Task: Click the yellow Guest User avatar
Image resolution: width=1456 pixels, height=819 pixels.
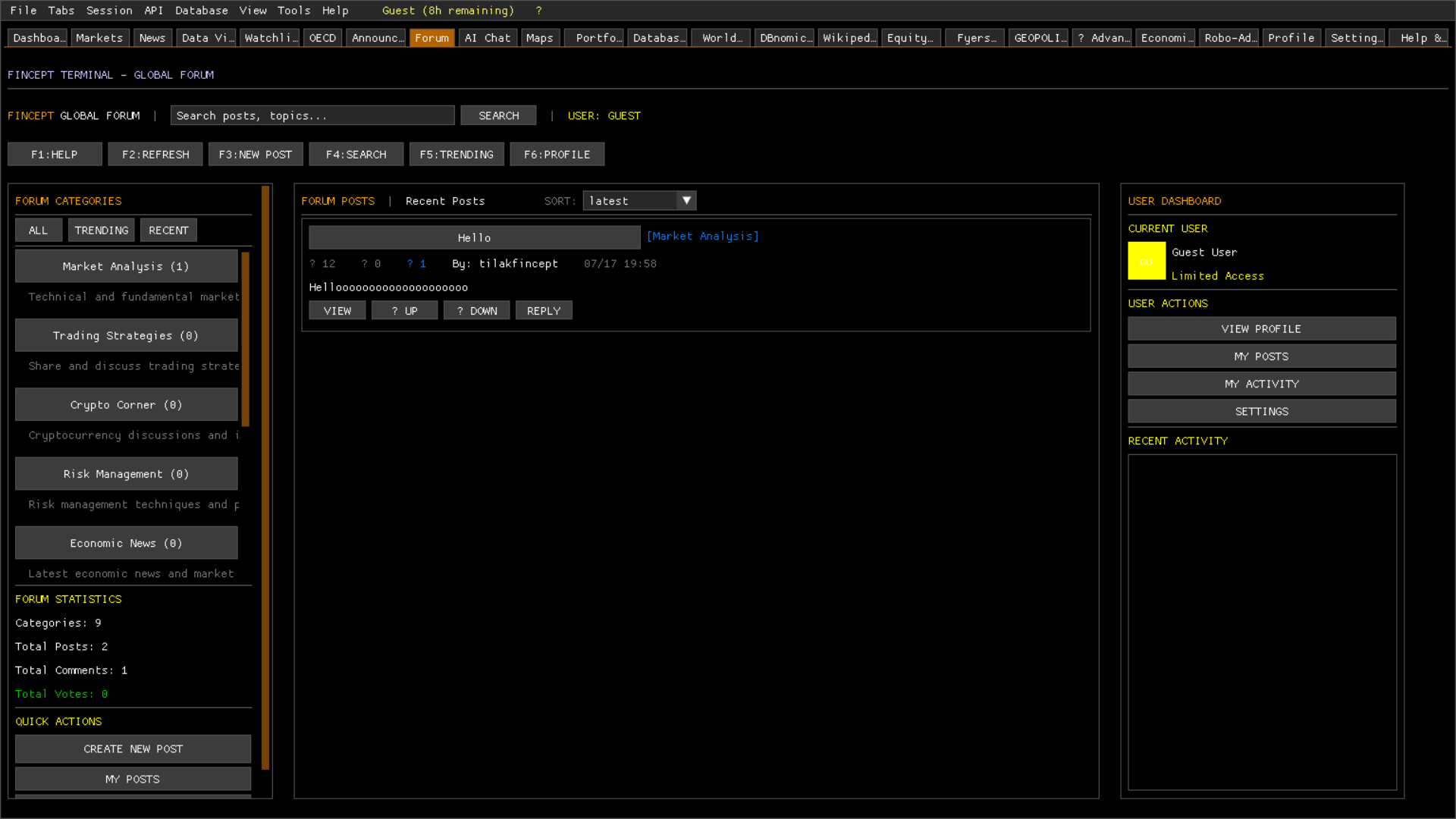Action: (1146, 261)
